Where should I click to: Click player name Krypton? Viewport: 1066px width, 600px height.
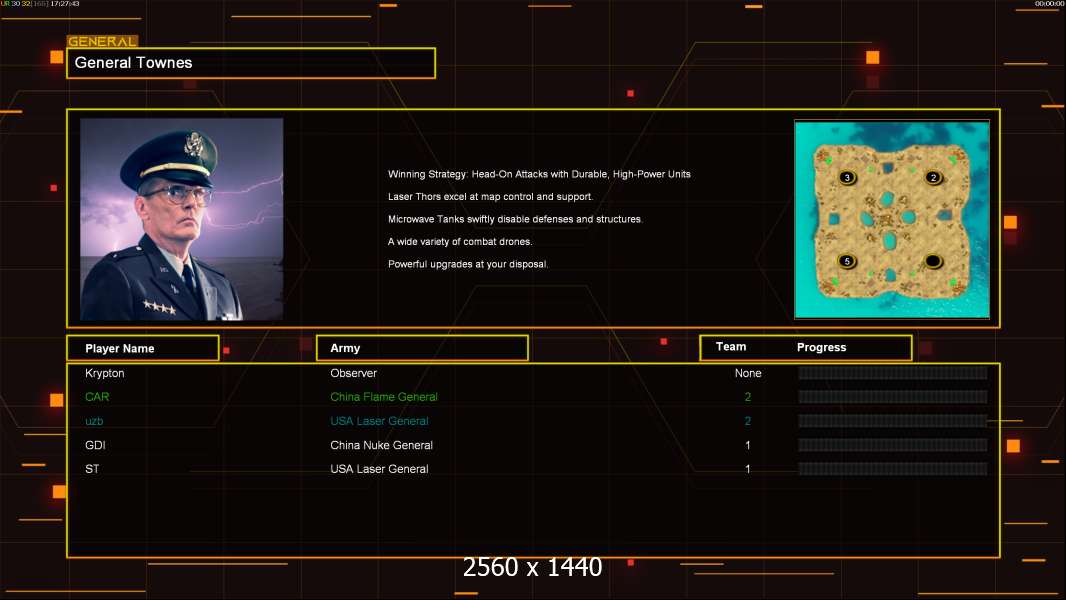105,373
